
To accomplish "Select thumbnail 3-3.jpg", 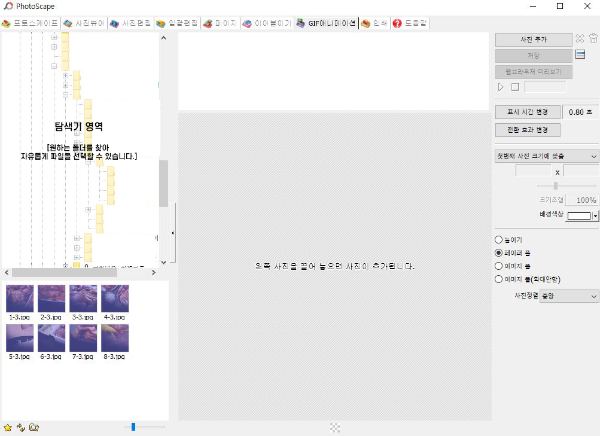I will 83,299.
